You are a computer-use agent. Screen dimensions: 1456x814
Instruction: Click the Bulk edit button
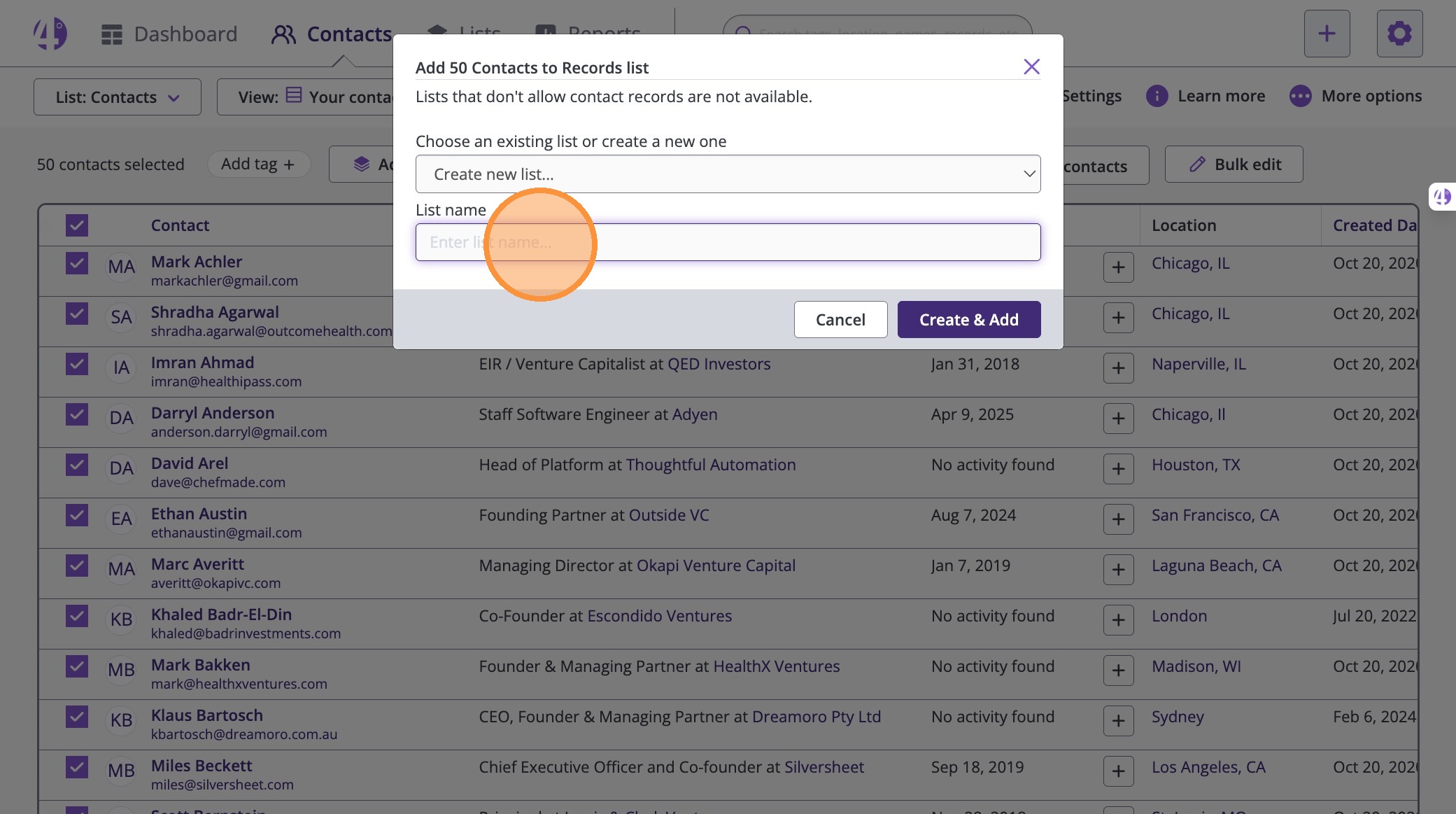pyautogui.click(x=1234, y=164)
